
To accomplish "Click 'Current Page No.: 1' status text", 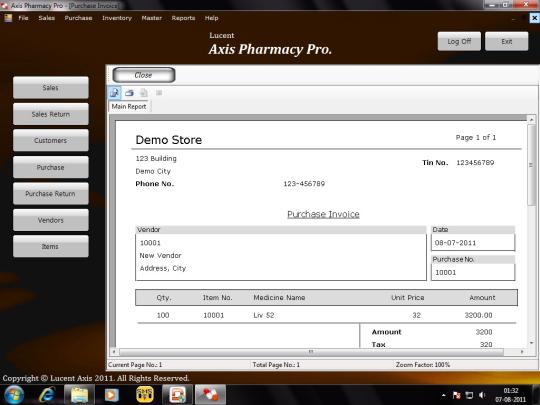I will [x=135, y=364].
